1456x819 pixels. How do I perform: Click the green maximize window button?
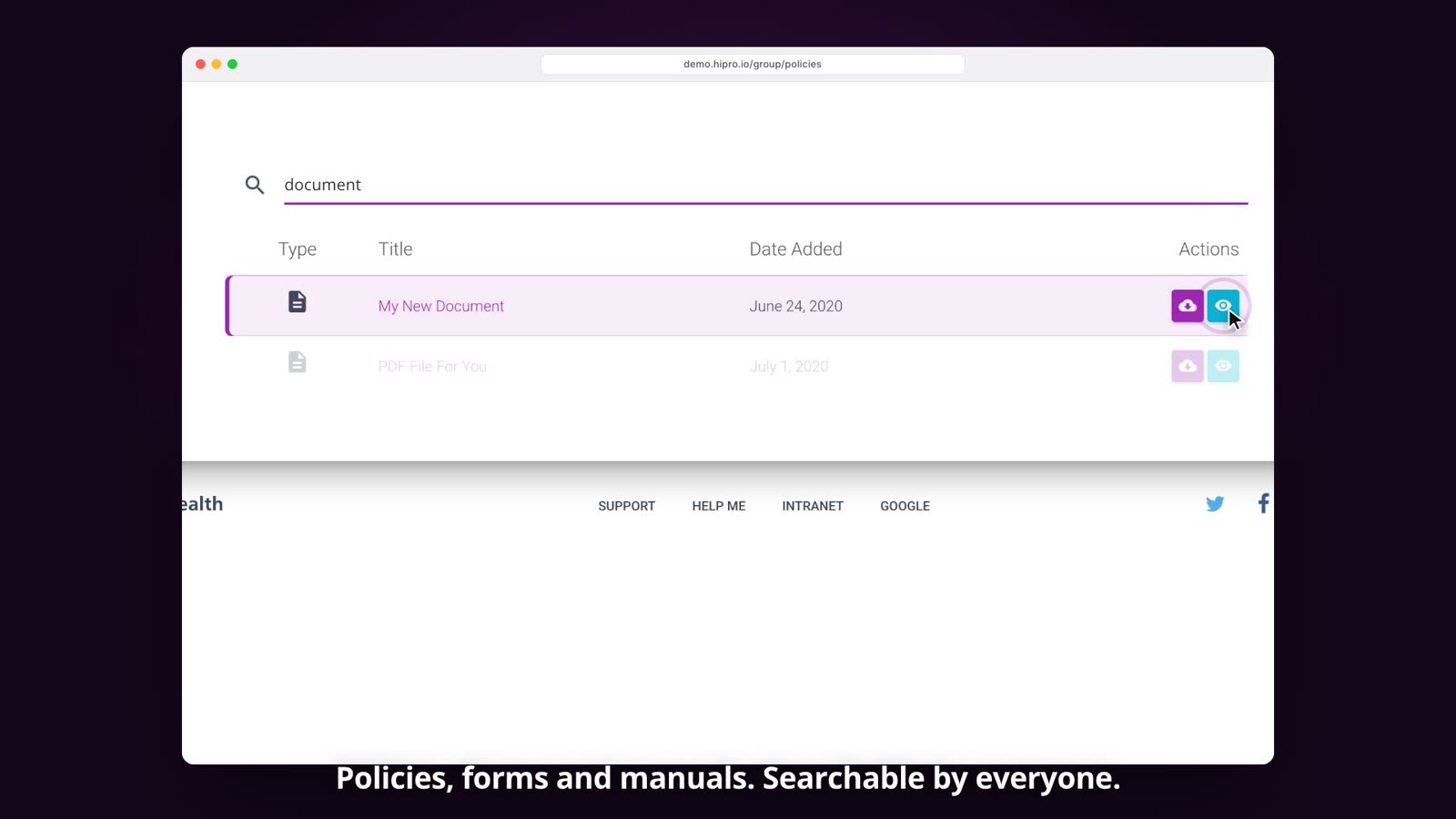[x=233, y=64]
